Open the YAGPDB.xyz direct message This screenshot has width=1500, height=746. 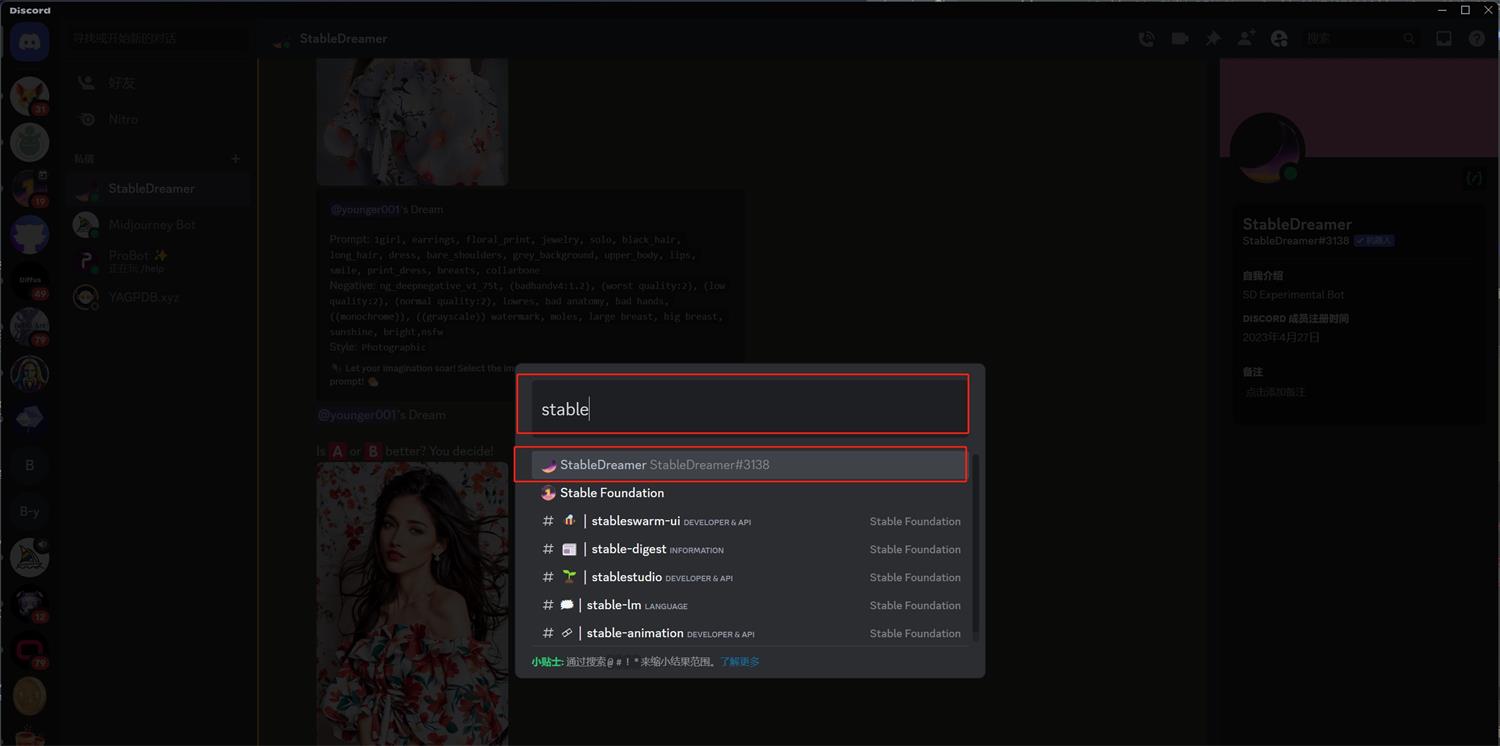[x=158, y=297]
